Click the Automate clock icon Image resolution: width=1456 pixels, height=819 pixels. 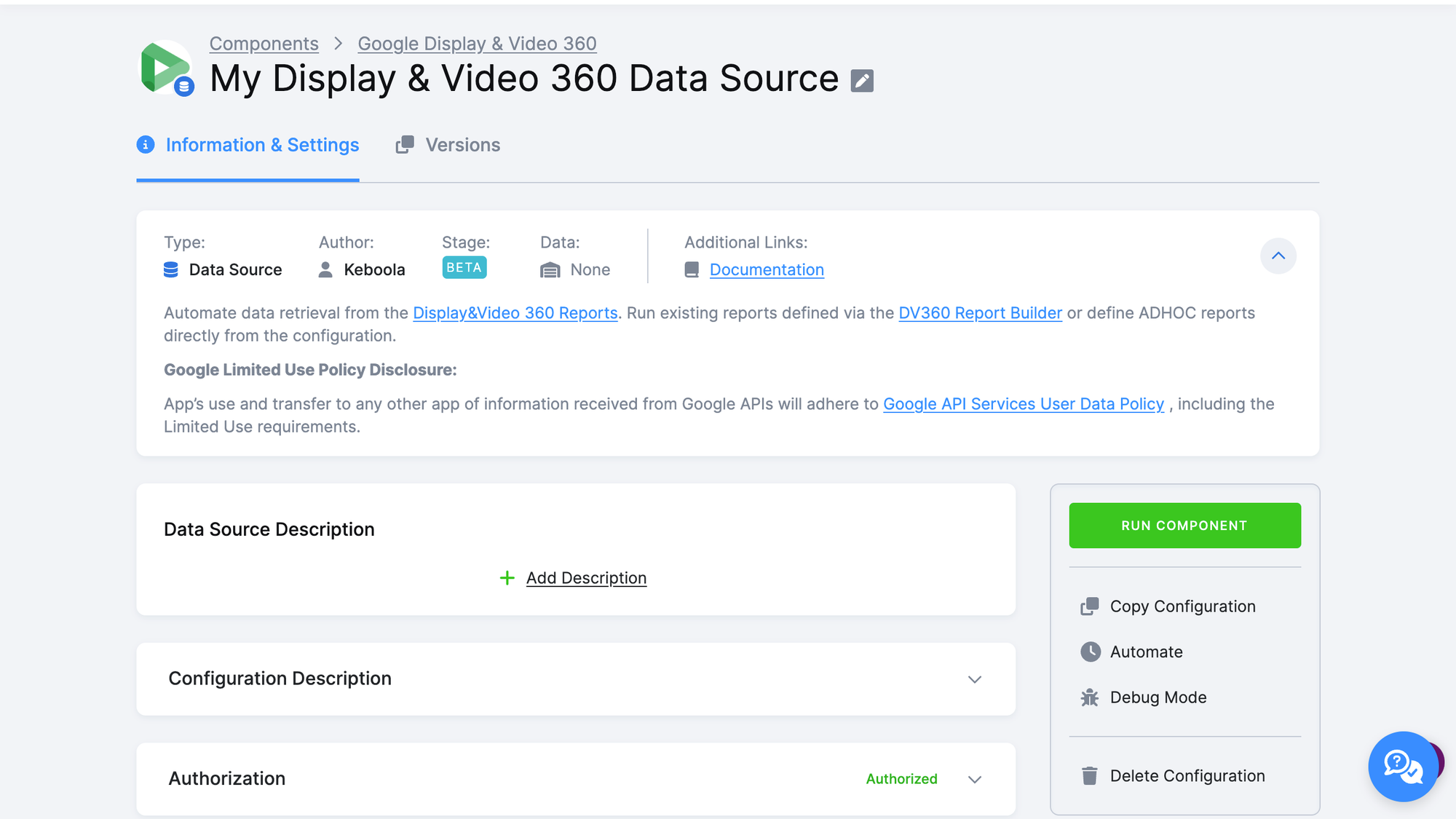pos(1090,652)
